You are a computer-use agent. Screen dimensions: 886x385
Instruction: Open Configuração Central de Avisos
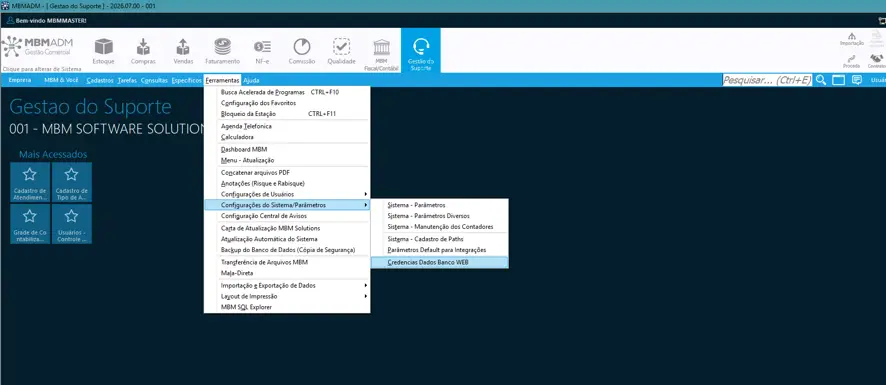(x=287, y=216)
